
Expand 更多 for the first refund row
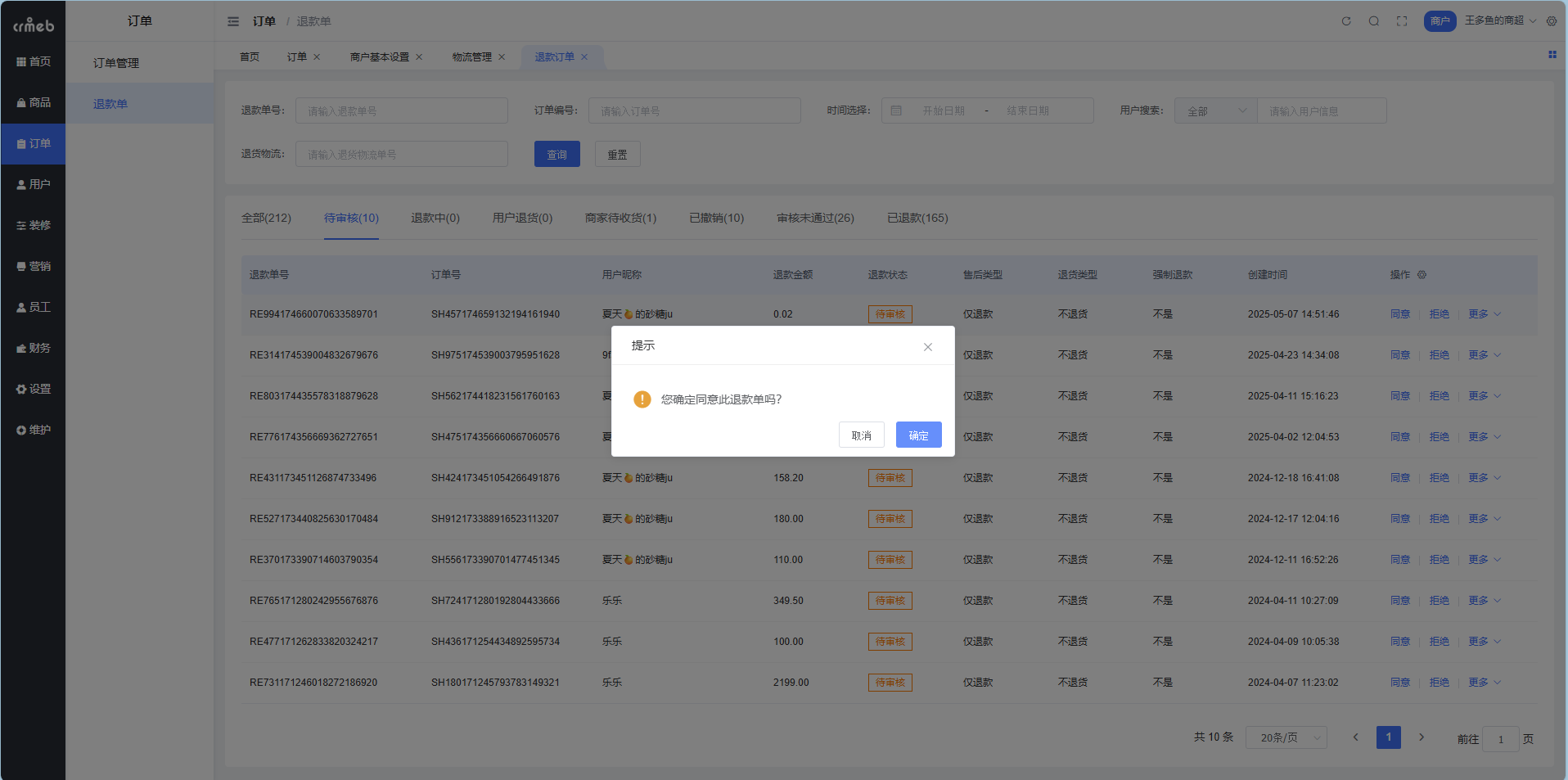point(1484,314)
